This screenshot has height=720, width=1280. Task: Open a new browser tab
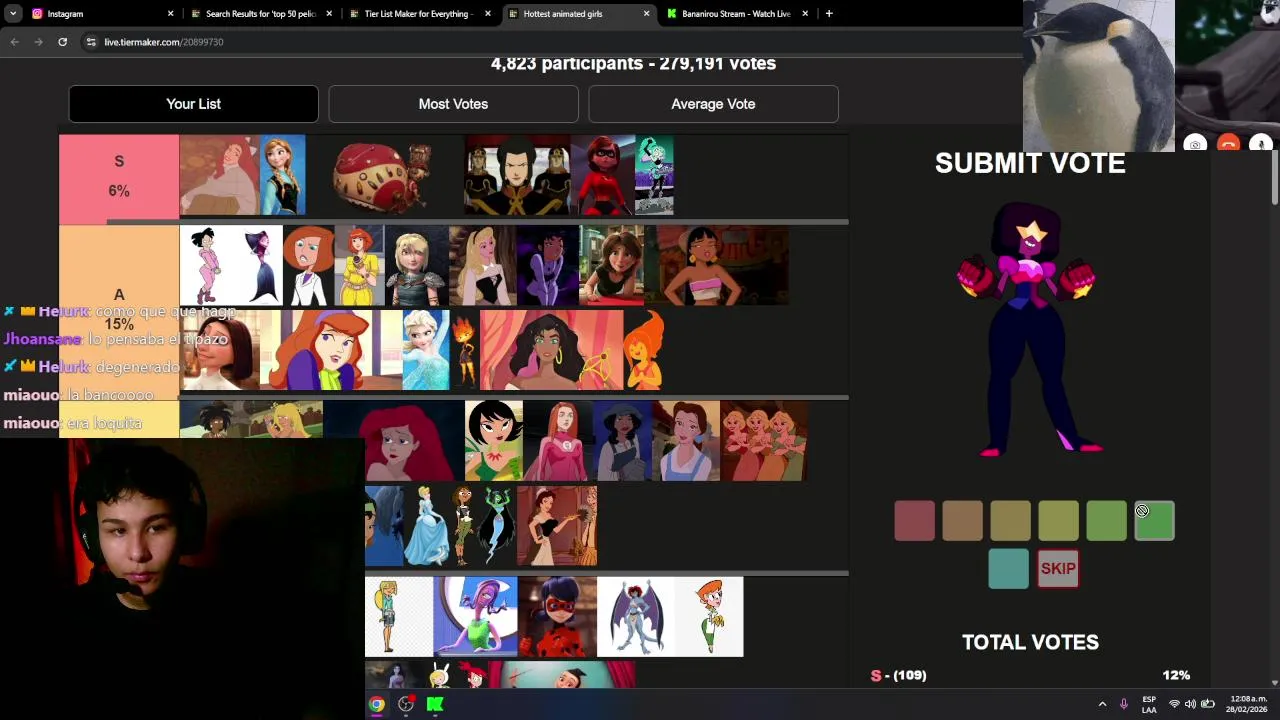click(x=828, y=14)
